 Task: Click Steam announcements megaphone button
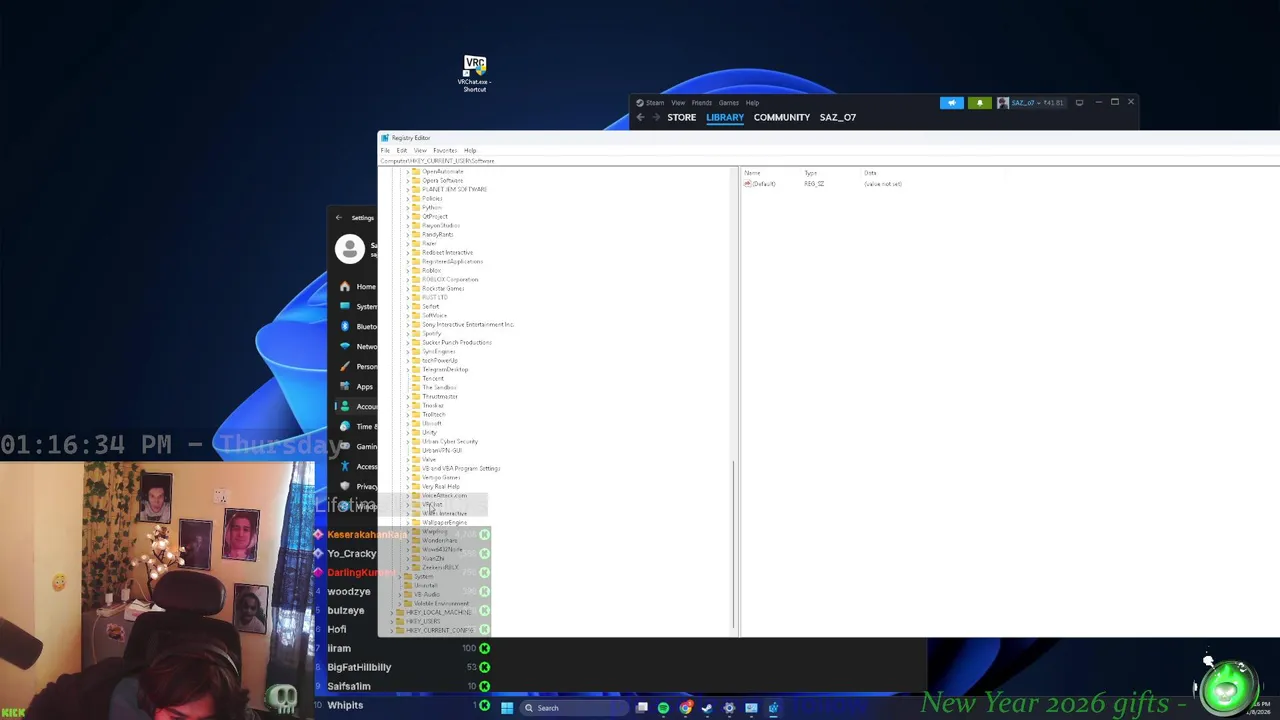952,102
